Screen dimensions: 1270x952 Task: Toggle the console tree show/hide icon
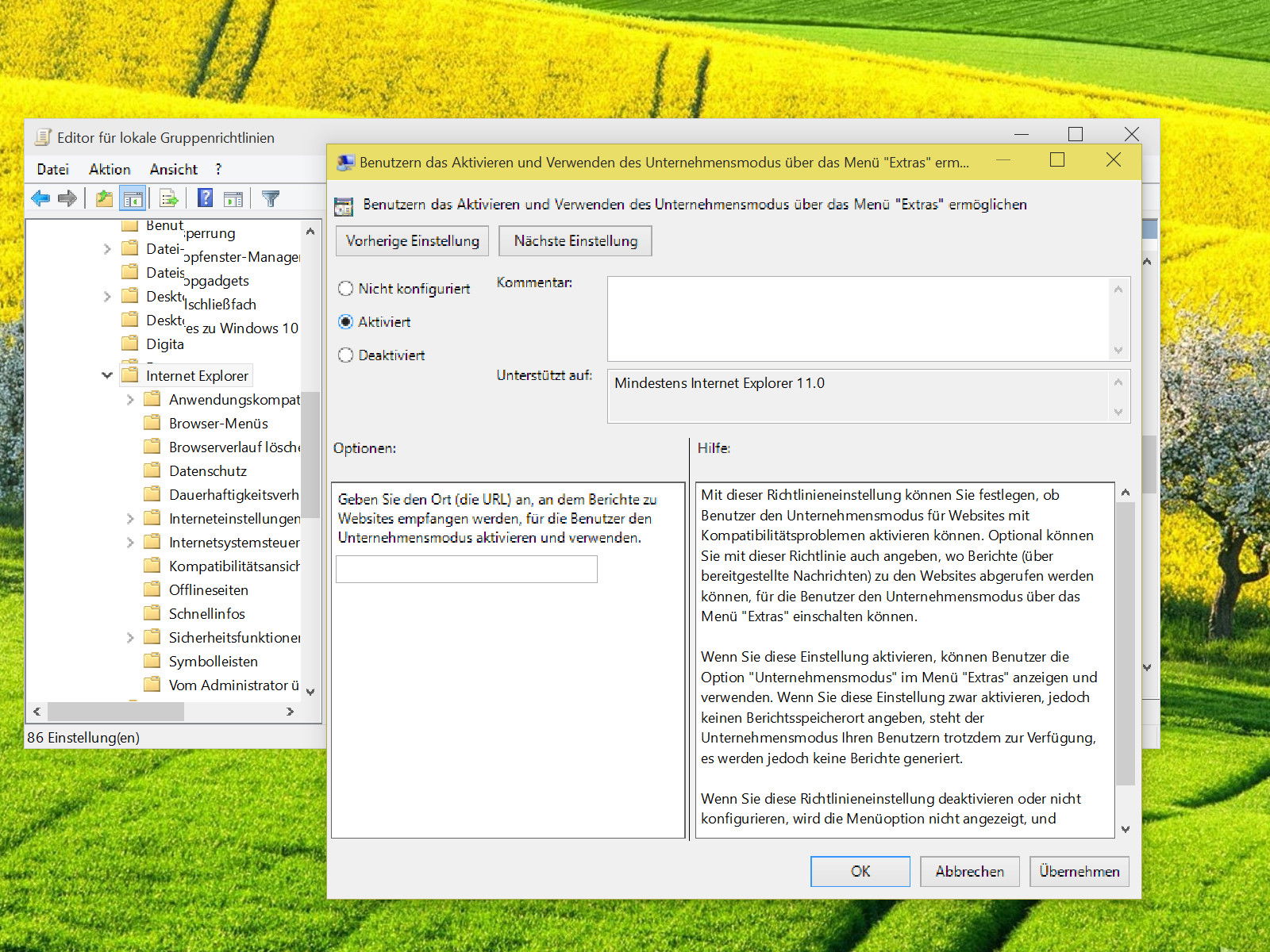(133, 198)
